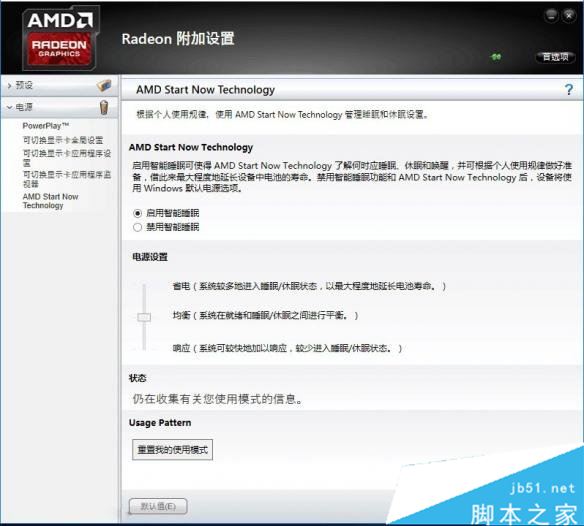This screenshot has width=584, height=526.
Task: Click the Usage Pattern heading
Action: pyautogui.click(x=160, y=423)
